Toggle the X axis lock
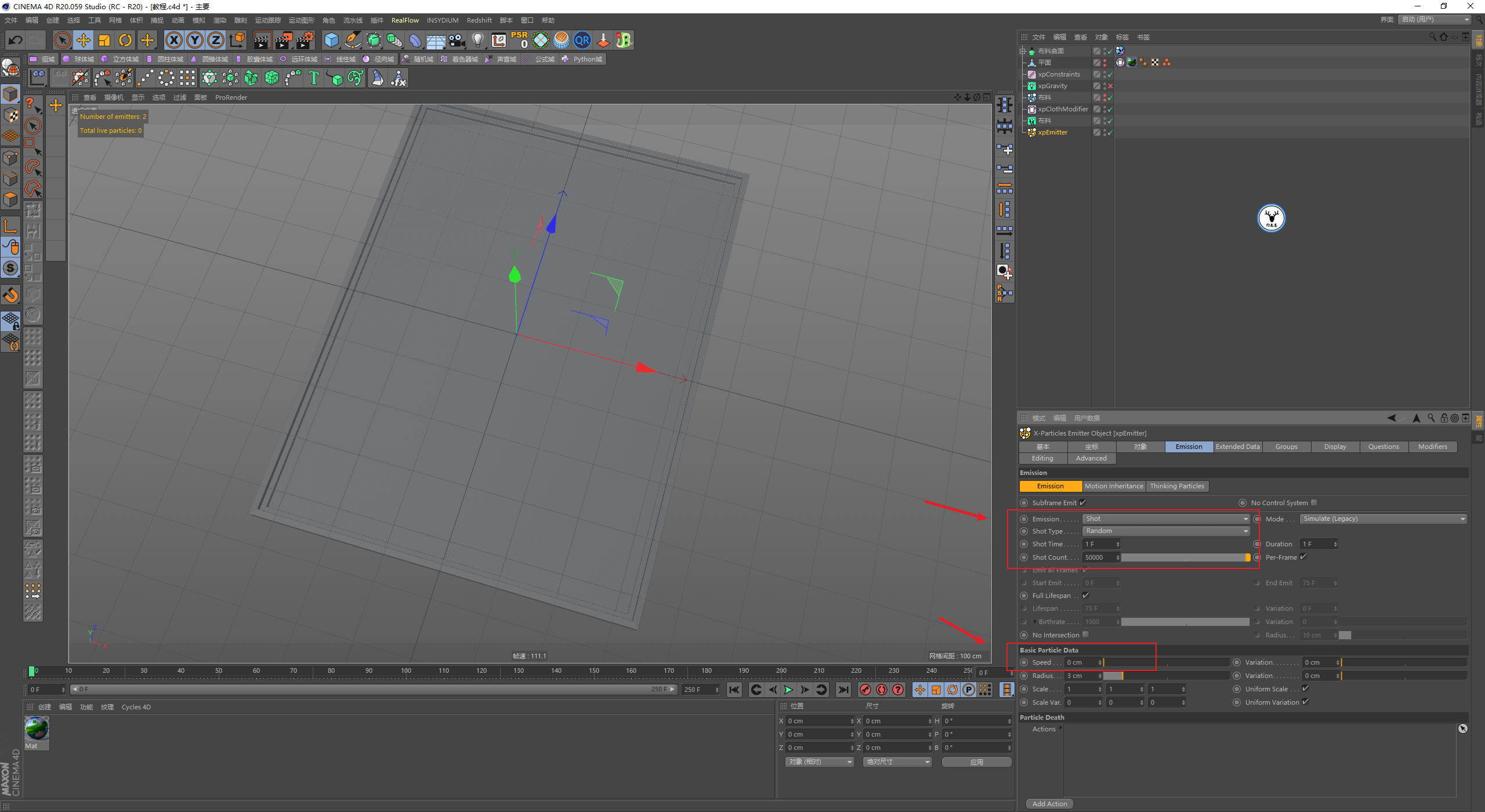This screenshot has height=812, width=1485. [173, 40]
